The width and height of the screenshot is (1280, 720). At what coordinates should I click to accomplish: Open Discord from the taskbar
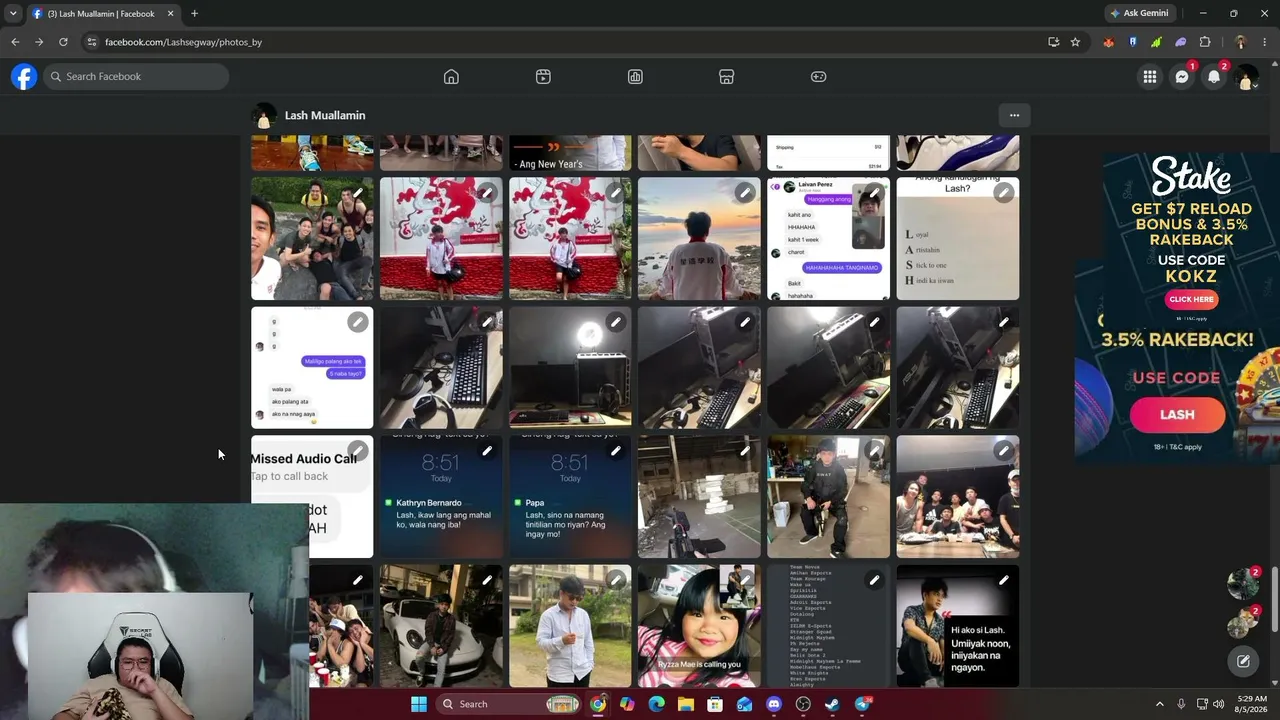coord(774,704)
